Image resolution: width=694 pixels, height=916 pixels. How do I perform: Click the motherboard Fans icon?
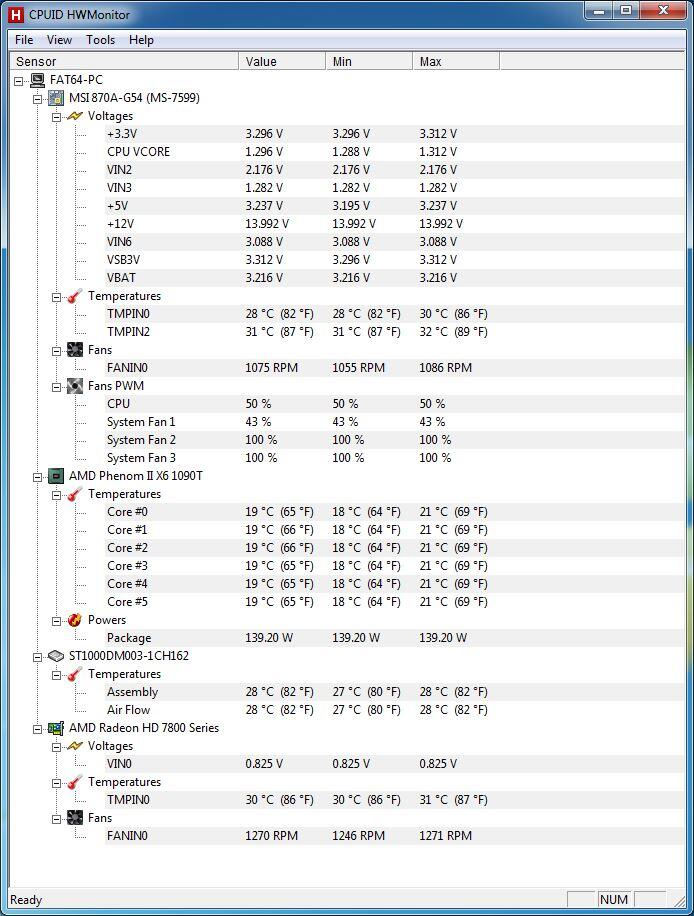[75, 350]
